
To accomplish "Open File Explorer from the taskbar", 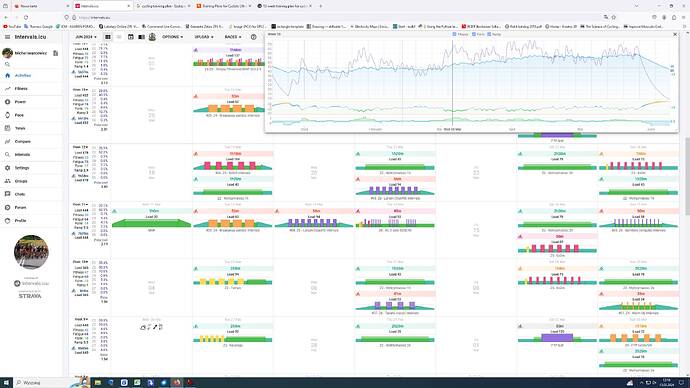I will click(98, 383).
